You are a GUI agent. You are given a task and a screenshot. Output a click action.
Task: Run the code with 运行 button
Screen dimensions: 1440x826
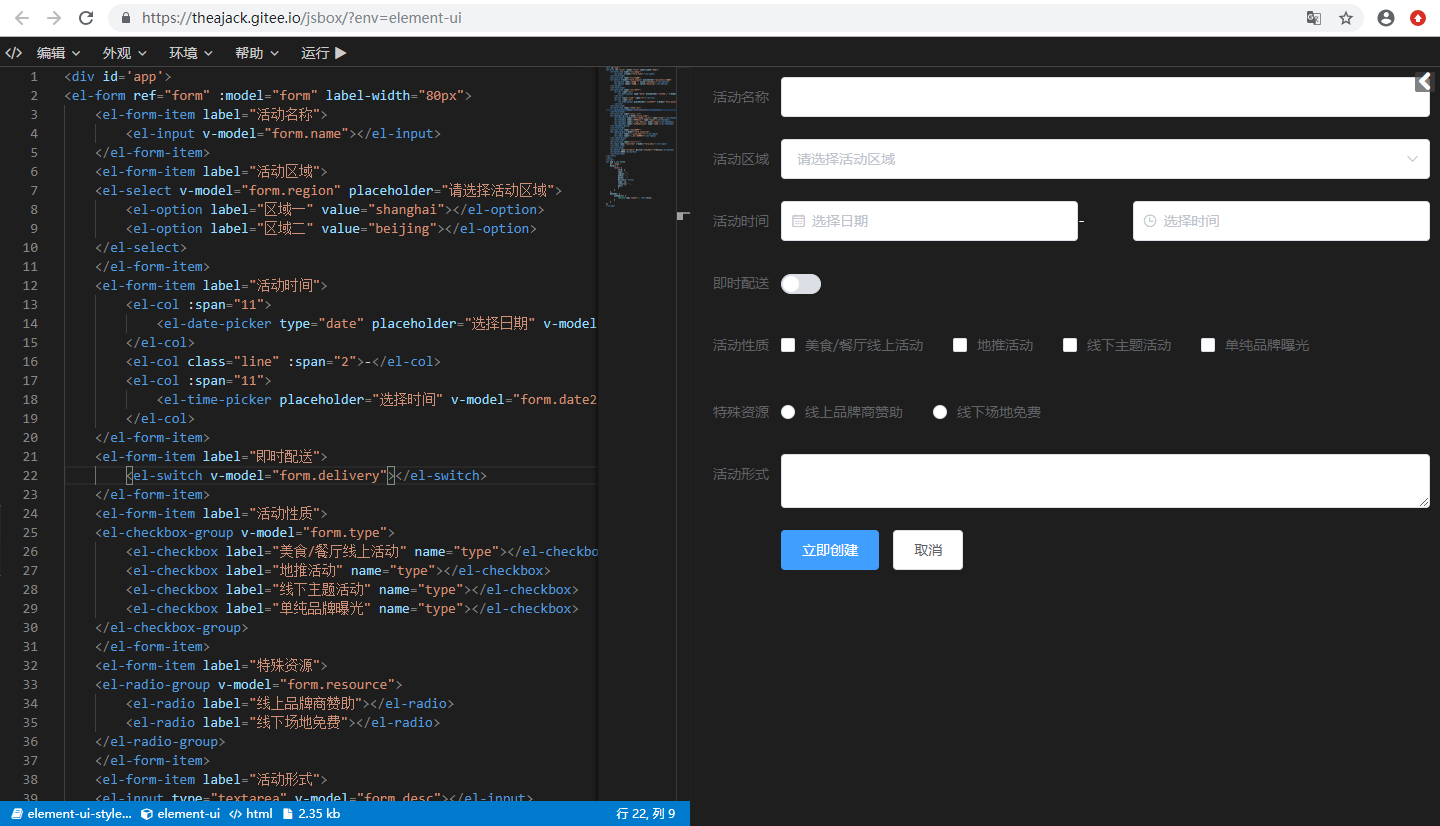[x=324, y=53]
